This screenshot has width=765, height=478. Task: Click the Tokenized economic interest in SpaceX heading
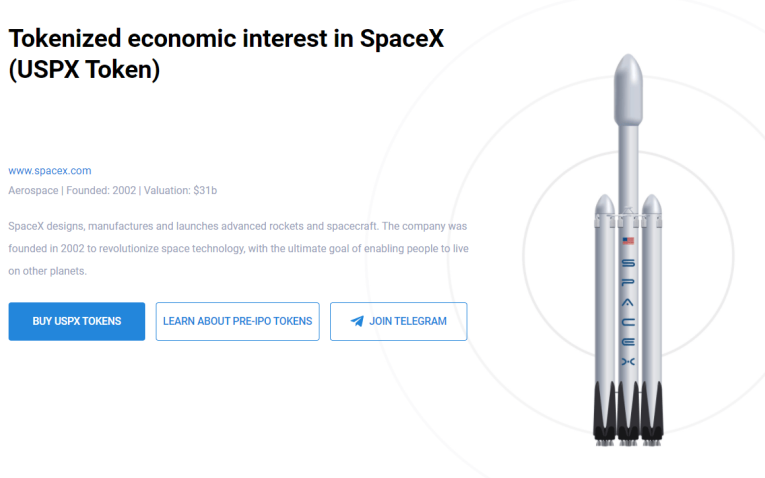click(226, 39)
